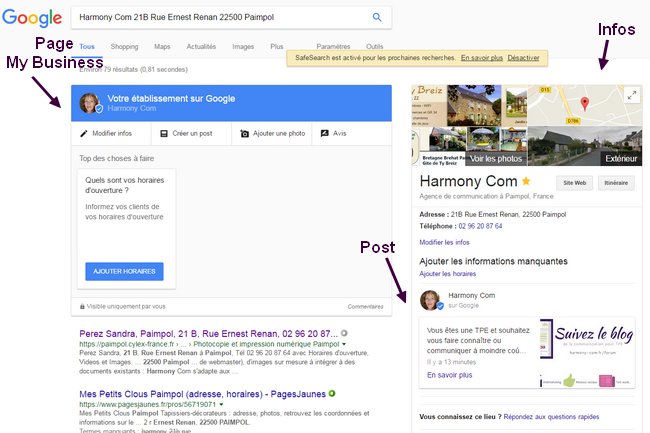
Task: Expand the Plus menu
Action: coord(276,46)
